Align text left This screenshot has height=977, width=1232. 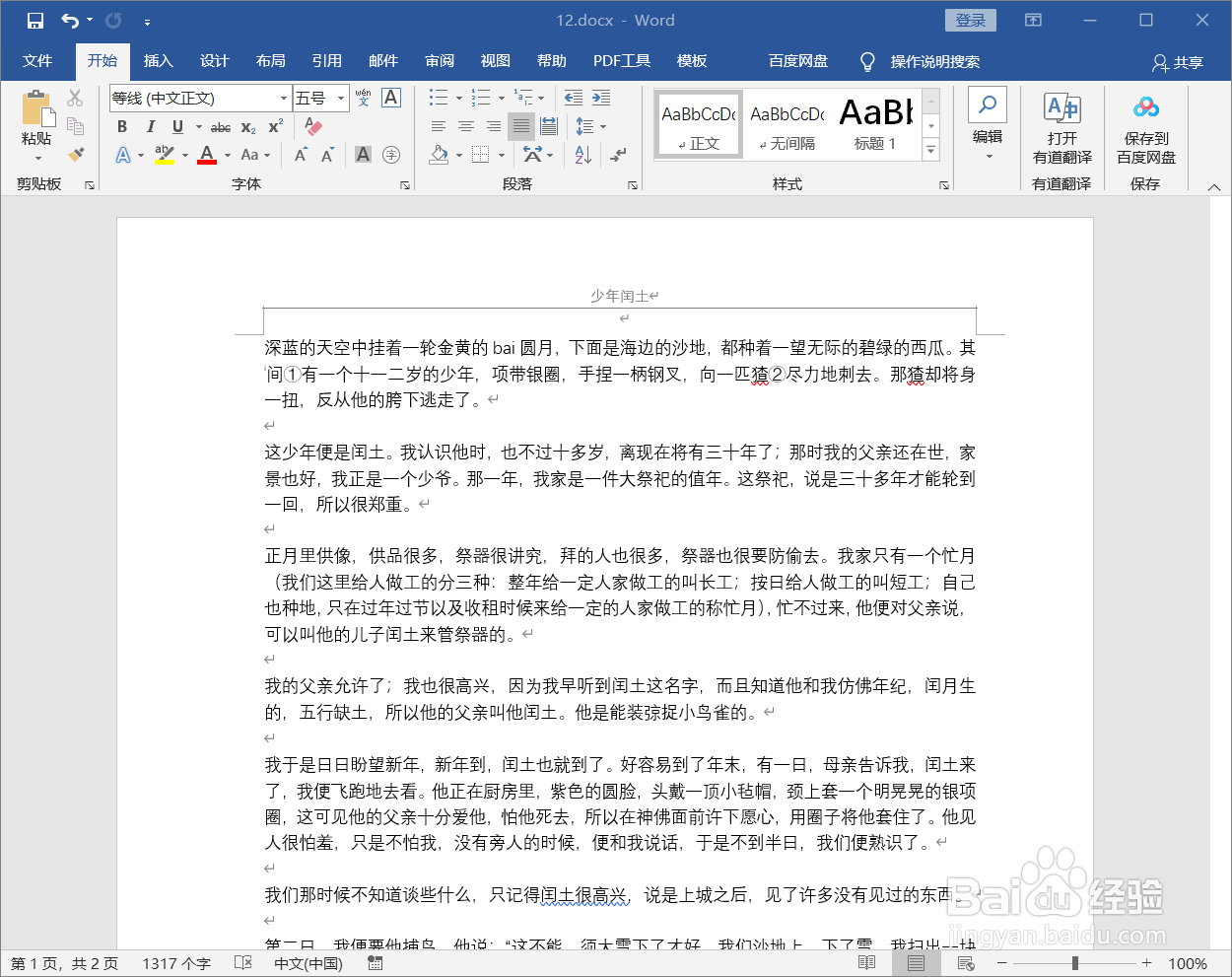(x=439, y=126)
